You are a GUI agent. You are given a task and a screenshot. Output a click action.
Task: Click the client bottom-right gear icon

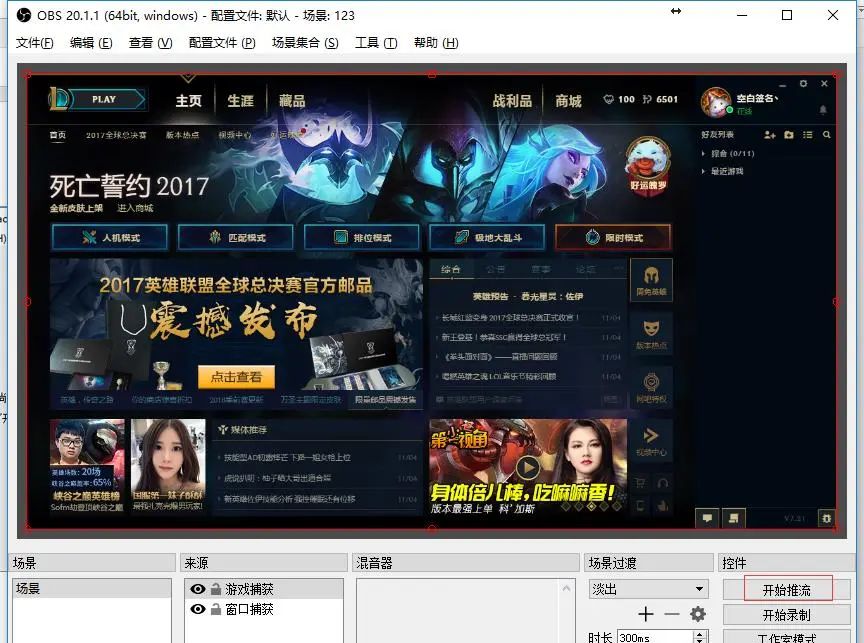tap(826, 518)
